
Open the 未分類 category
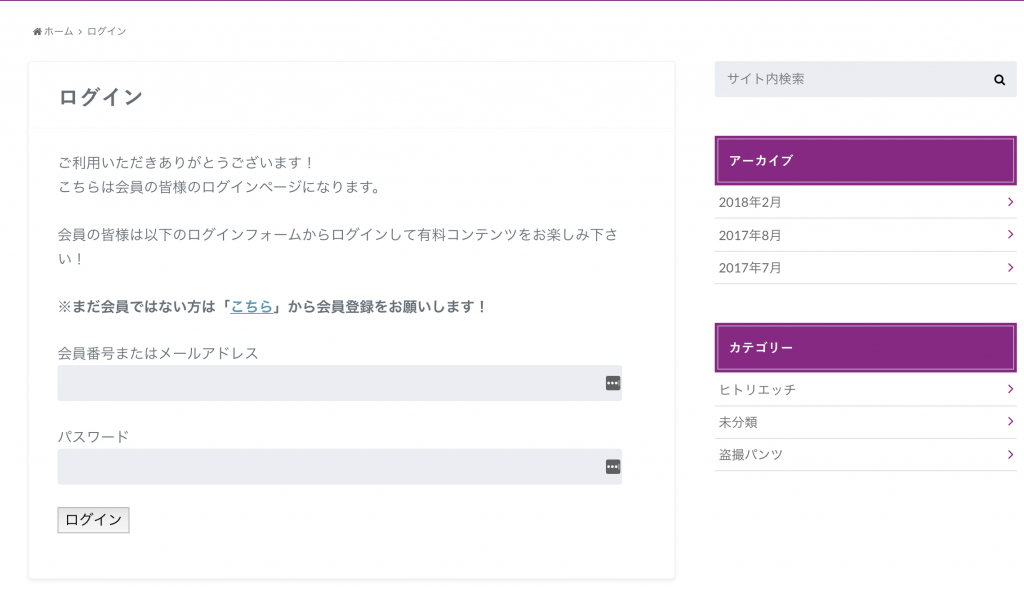[x=738, y=422]
